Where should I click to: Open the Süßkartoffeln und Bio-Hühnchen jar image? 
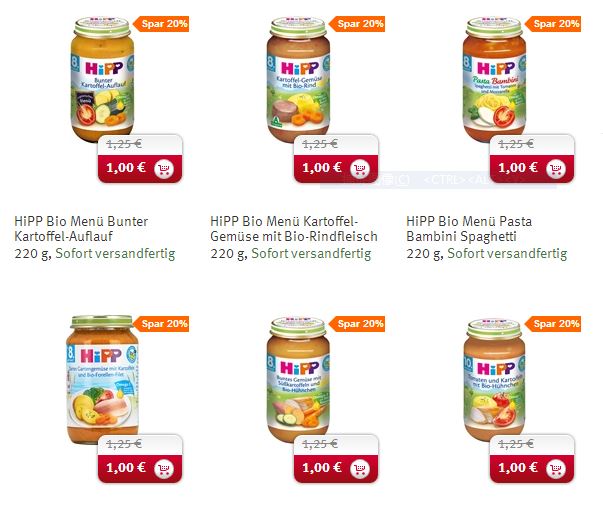[x=298, y=380]
